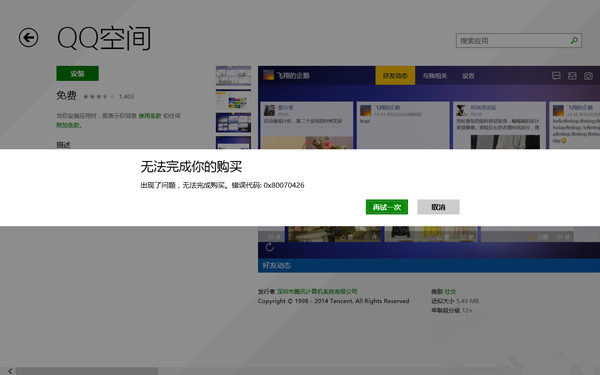Click the search magnifier icon
Screen dimensions: 600x375
click(x=574, y=41)
